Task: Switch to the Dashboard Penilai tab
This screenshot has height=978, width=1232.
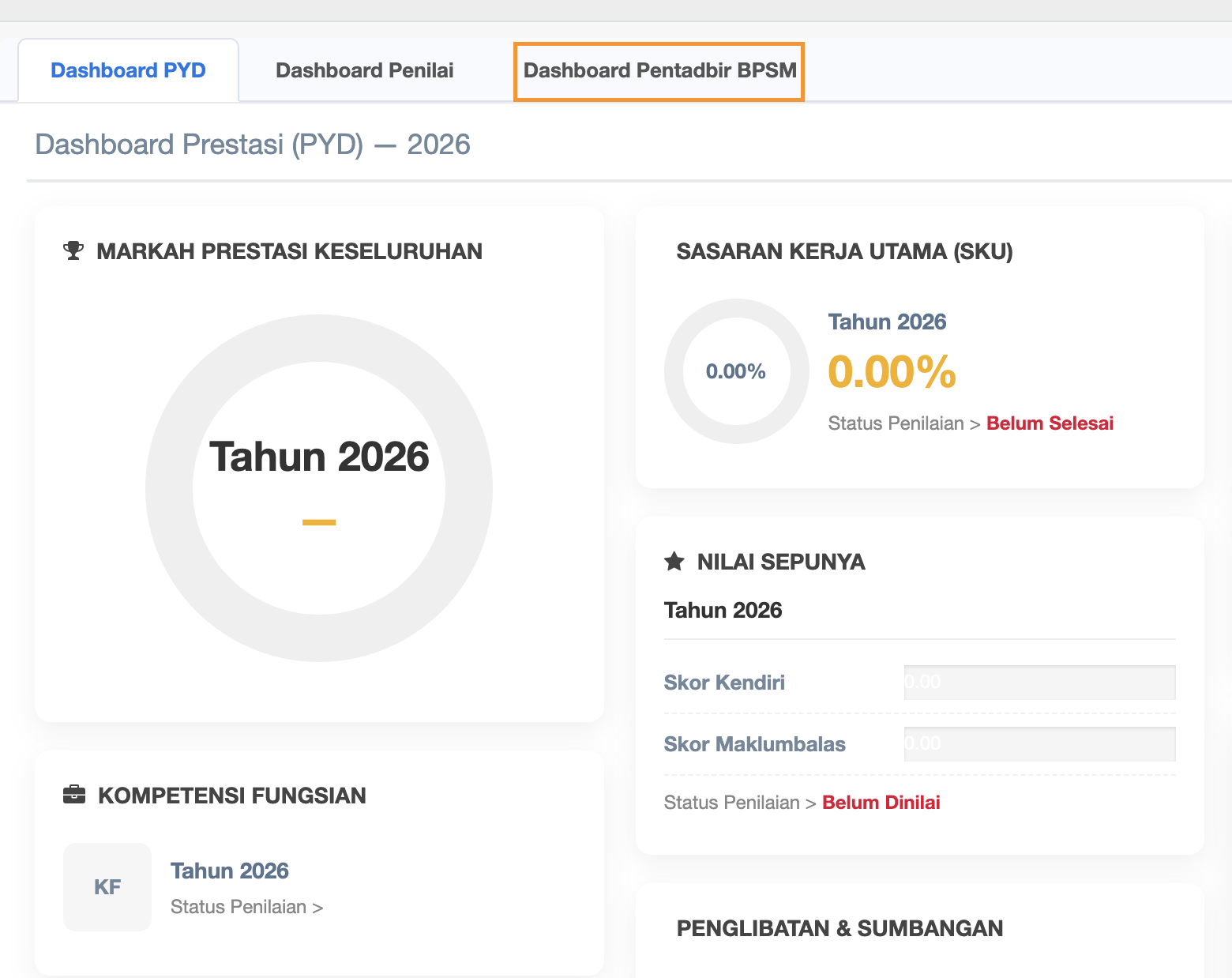Action: (363, 70)
